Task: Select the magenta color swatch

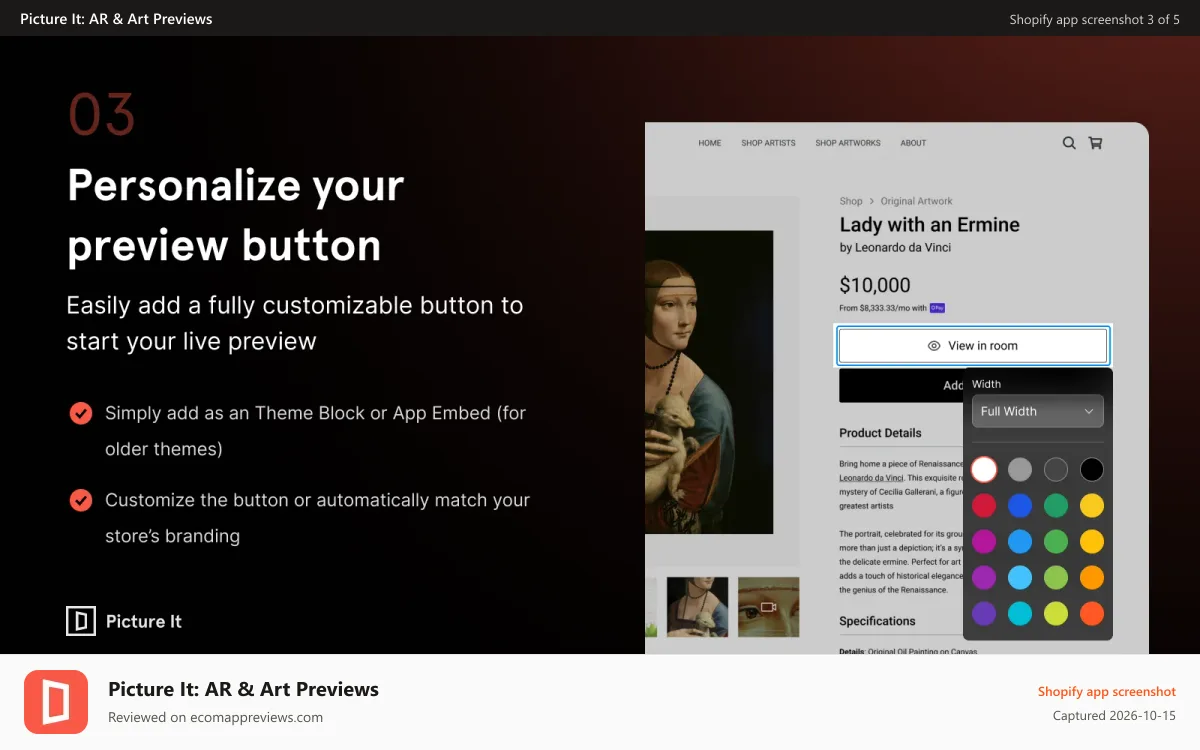Action: [x=984, y=541]
